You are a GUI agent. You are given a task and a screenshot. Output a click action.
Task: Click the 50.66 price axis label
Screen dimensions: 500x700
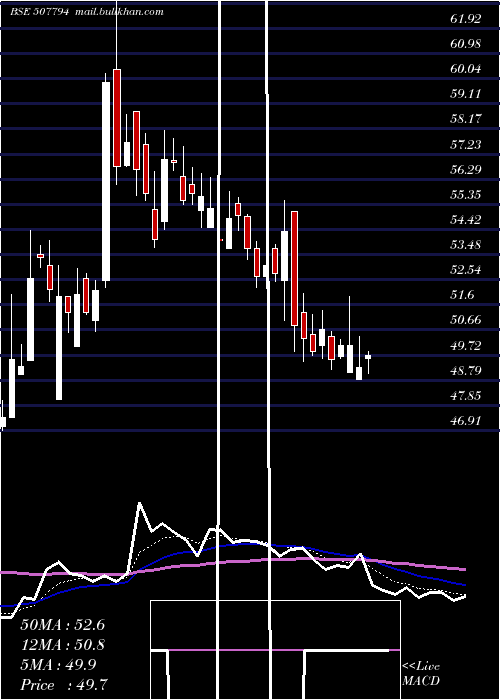pyautogui.click(x=466, y=320)
